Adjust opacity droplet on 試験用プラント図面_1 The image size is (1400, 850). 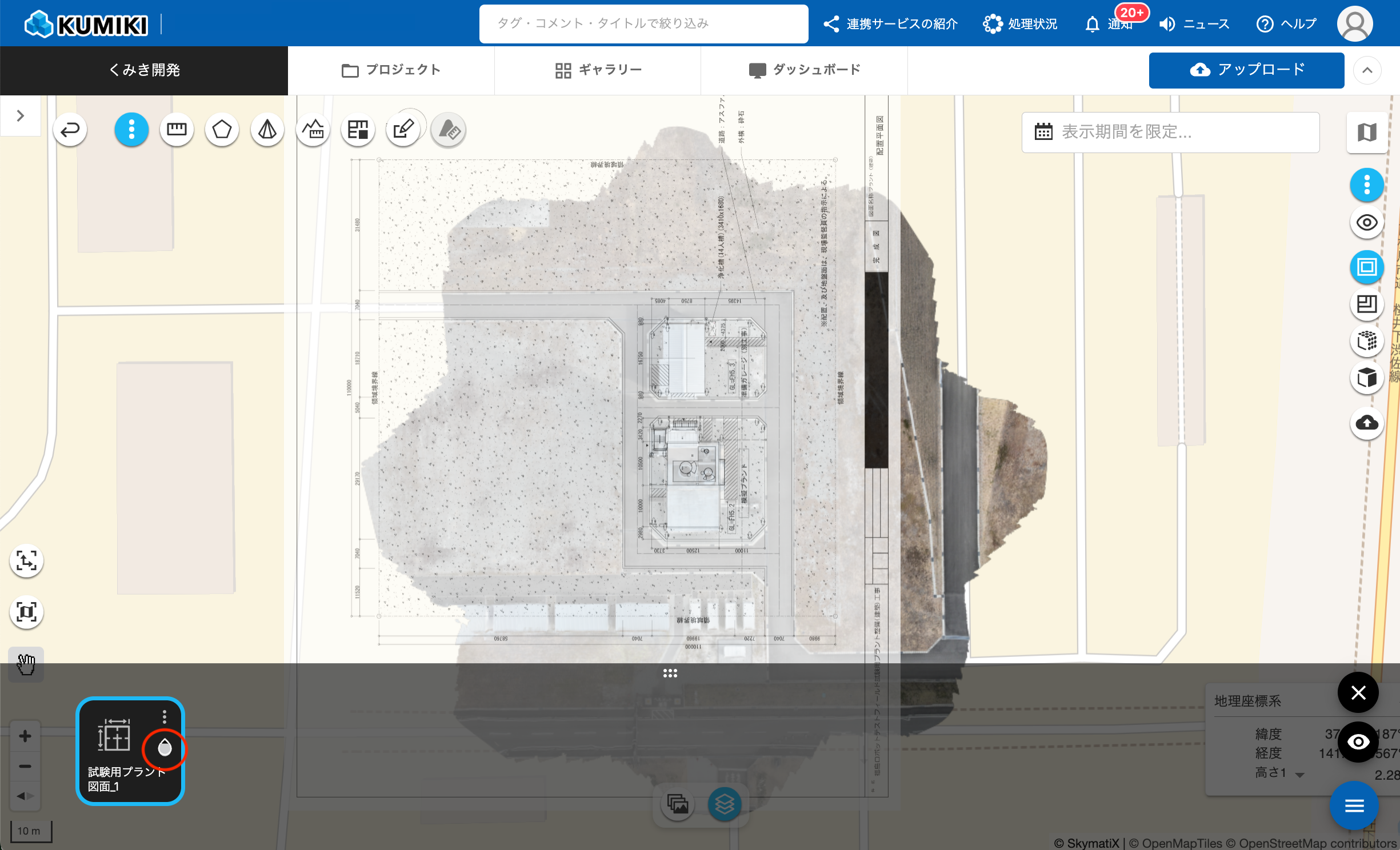click(165, 747)
